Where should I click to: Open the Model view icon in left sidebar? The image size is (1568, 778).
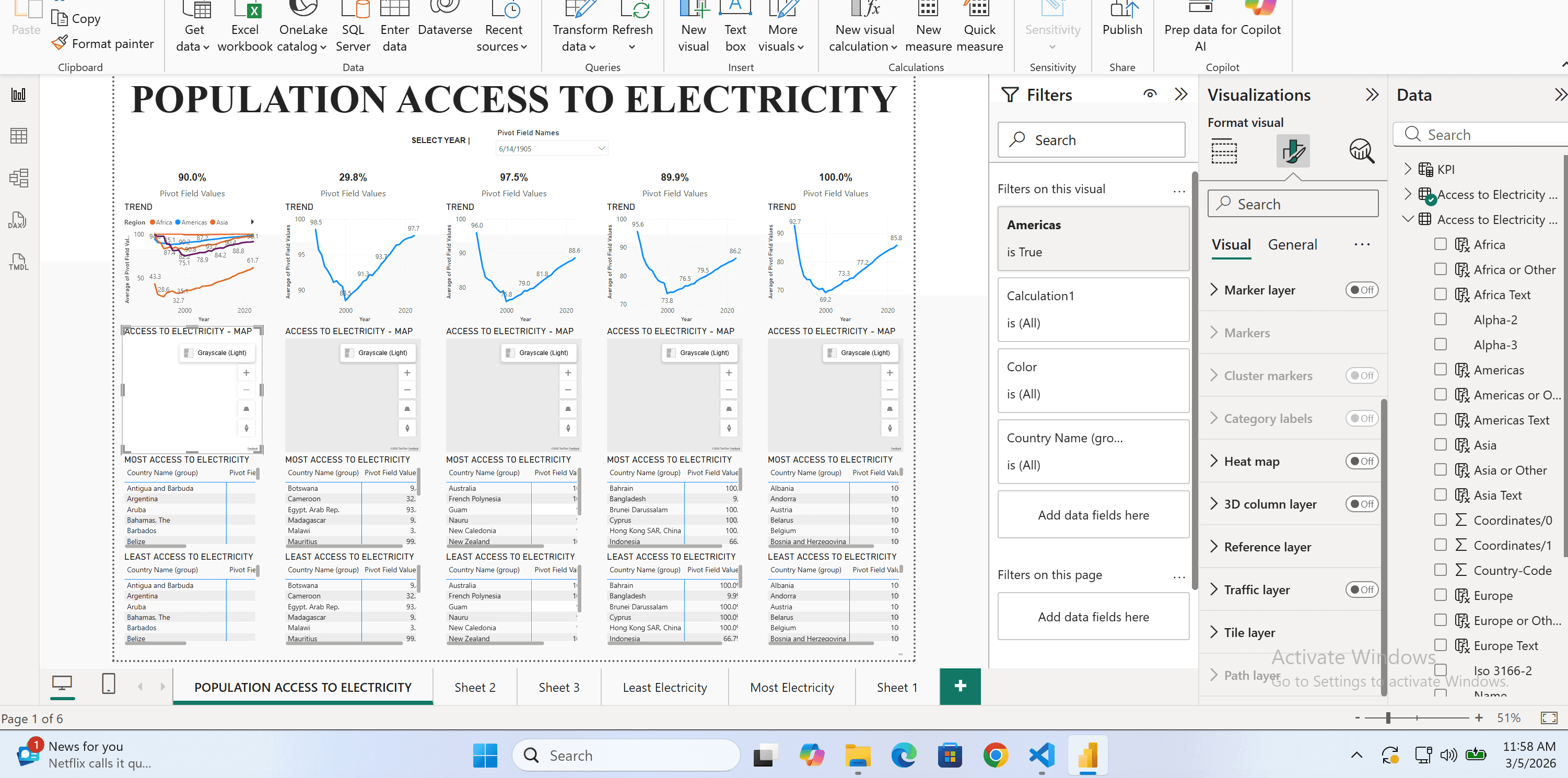tap(18, 178)
